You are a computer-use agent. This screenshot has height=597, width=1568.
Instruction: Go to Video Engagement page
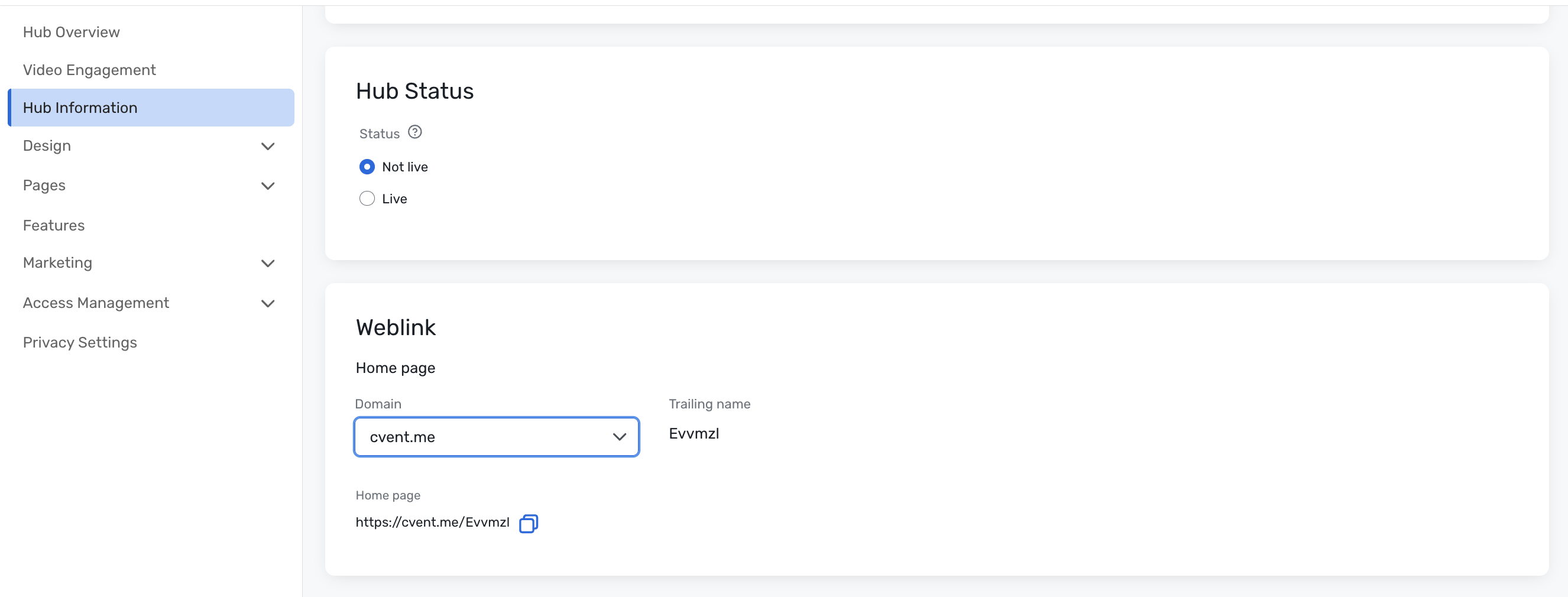point(89,70)
